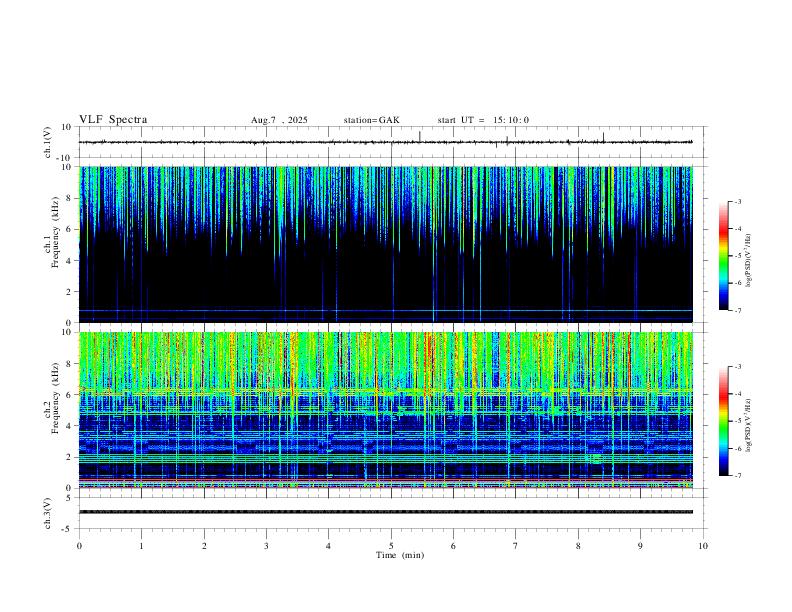Click the "2" kHz tick on ch.1 frequency axis
The image size is (792, 612).
tap(70, 292)
